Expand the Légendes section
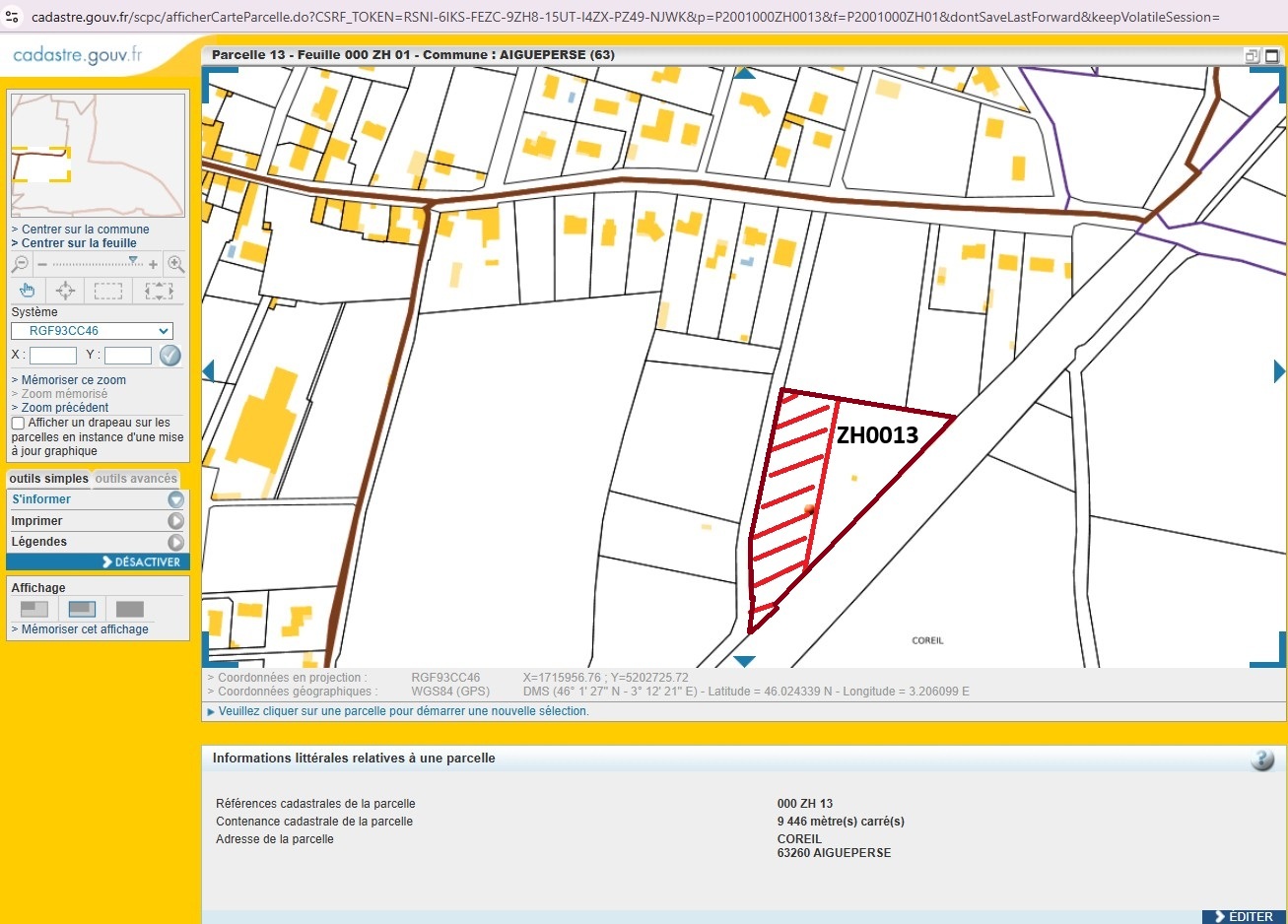Viewport: 1288px width, 924px height. point(175,542)
